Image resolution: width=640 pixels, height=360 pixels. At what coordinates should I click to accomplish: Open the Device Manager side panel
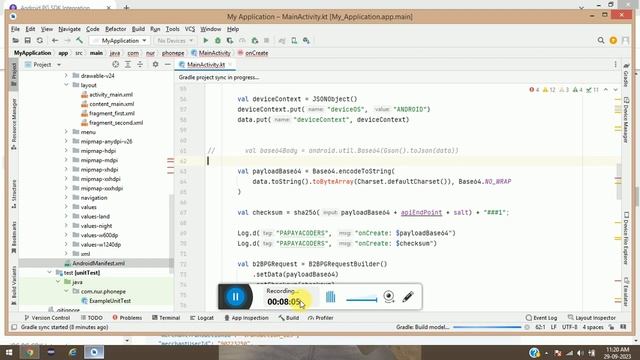coord(626,120)
